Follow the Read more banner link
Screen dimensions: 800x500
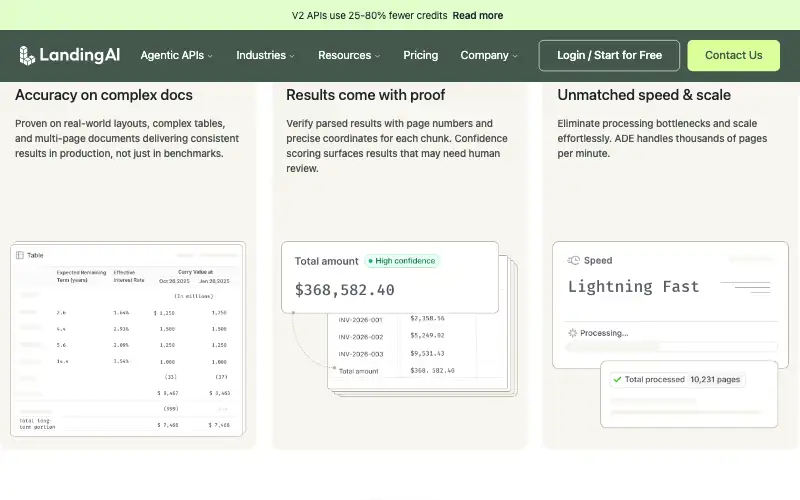tap(478, 15)
